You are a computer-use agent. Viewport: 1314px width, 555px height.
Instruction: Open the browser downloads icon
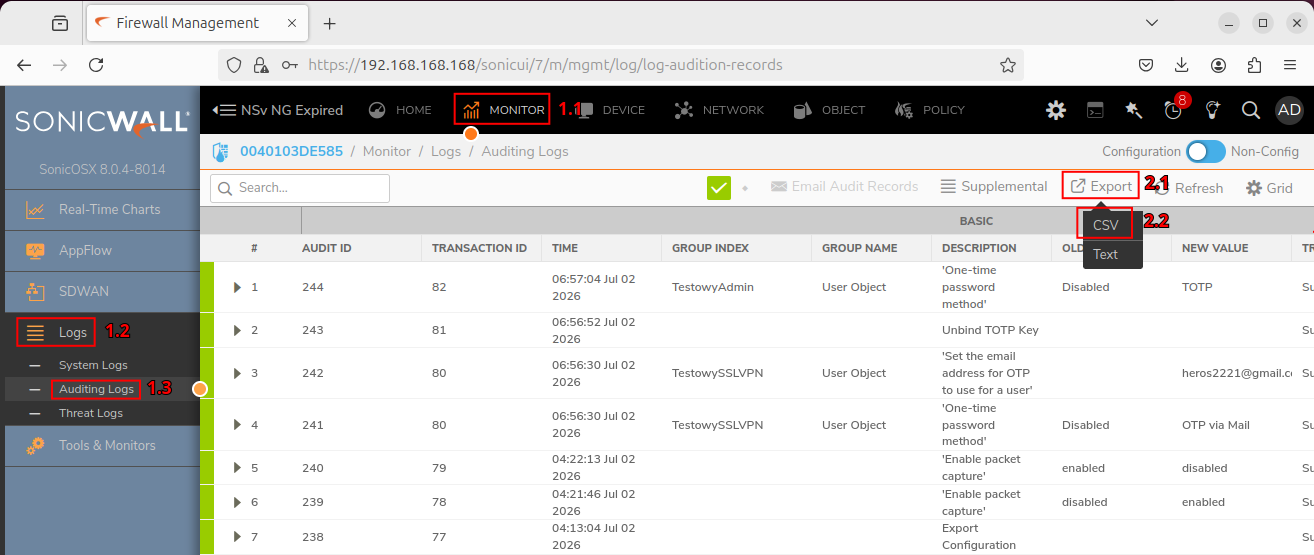coord(1182,65)
